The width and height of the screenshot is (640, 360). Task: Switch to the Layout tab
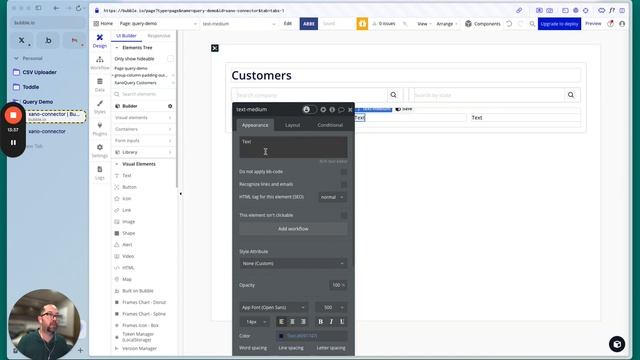click(x=292, y=125)
